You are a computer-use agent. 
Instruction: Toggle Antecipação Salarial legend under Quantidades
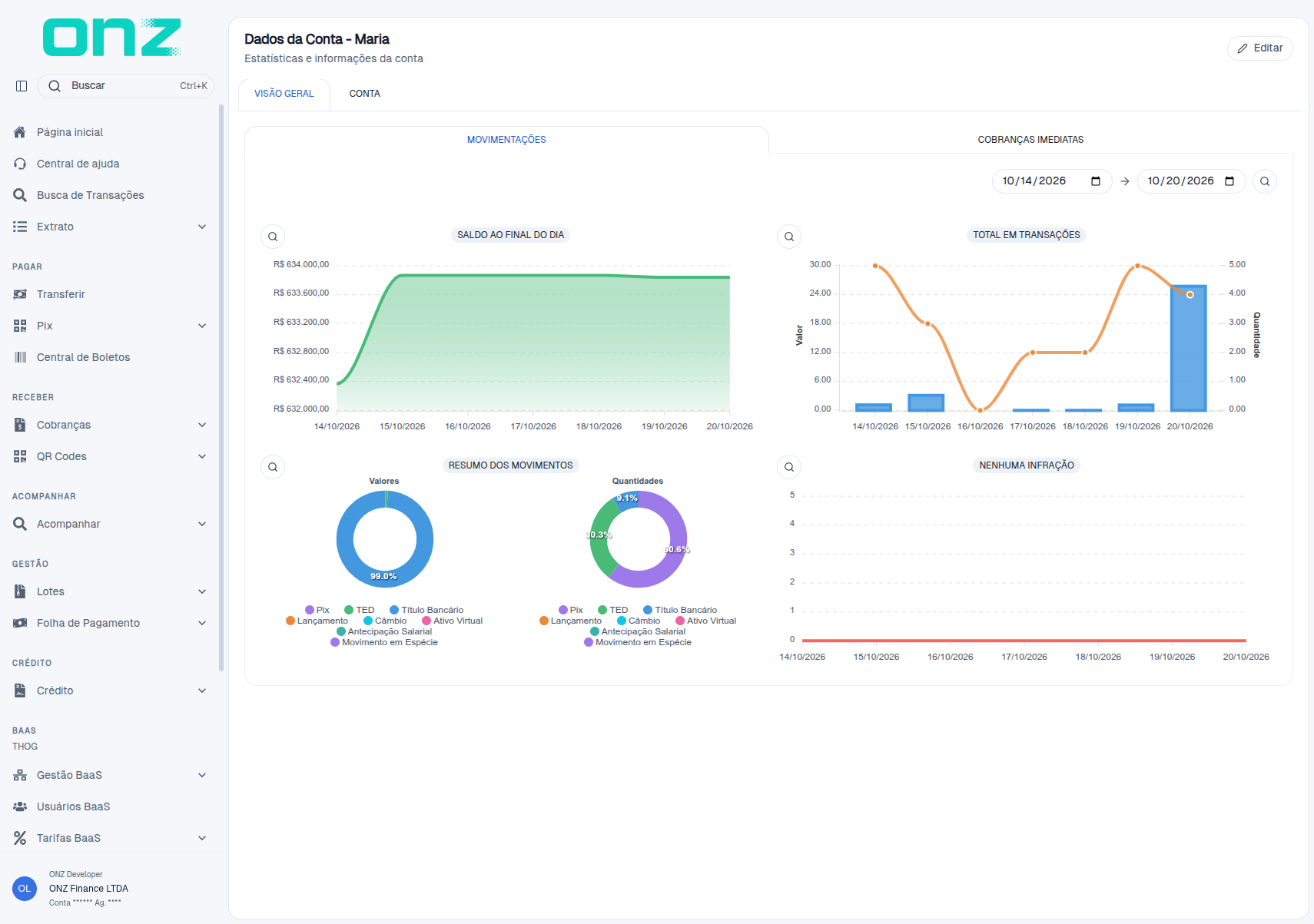point(638,631)
